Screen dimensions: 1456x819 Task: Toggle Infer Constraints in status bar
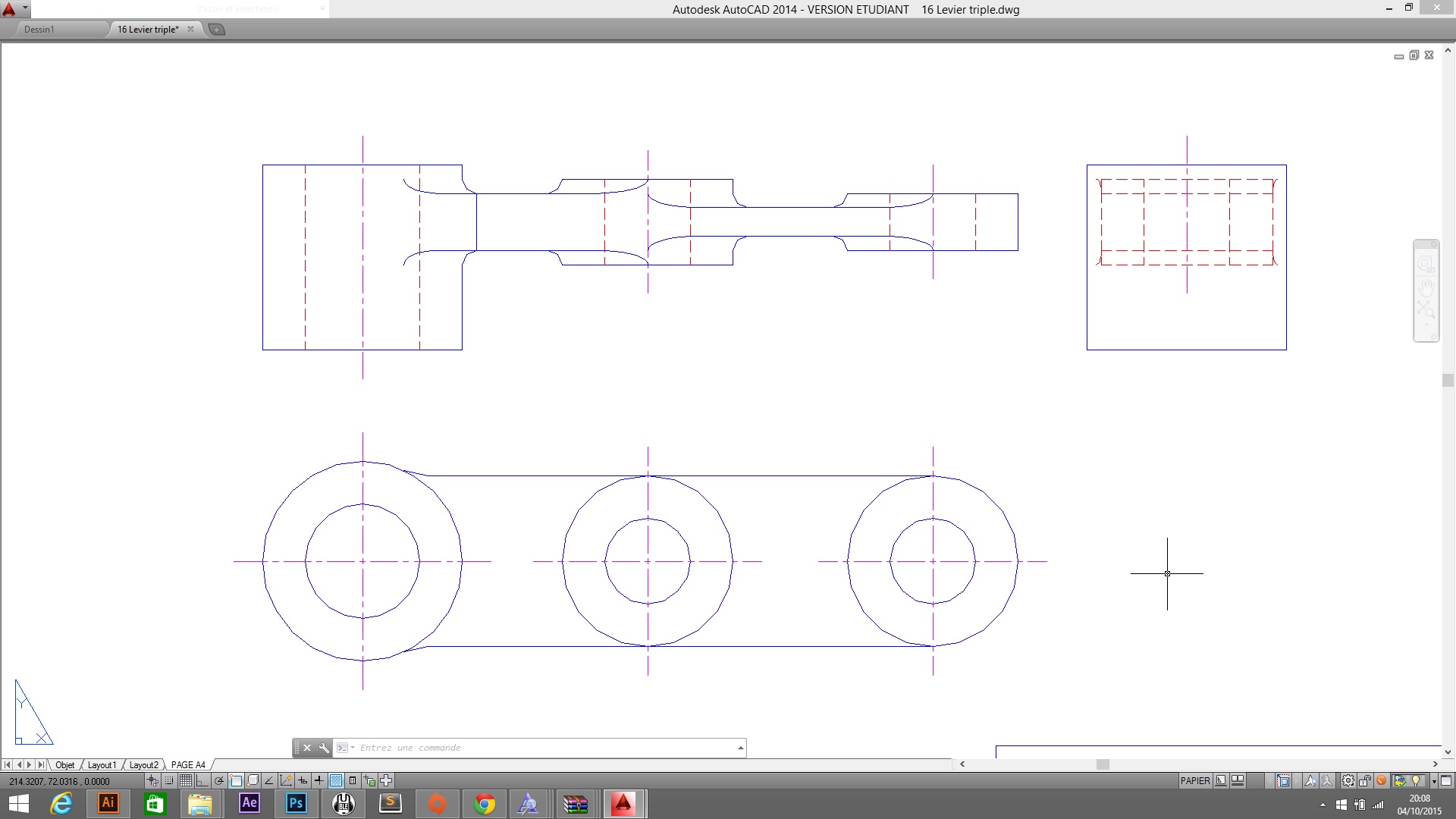[x=152, y=780]
